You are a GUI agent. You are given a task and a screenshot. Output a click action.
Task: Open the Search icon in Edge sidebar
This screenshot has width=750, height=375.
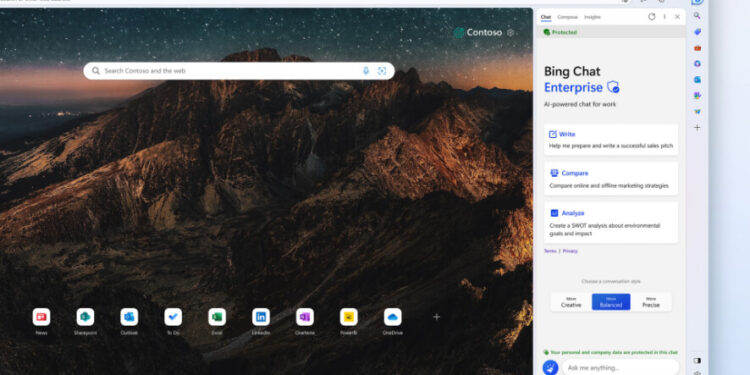(697, 16)
